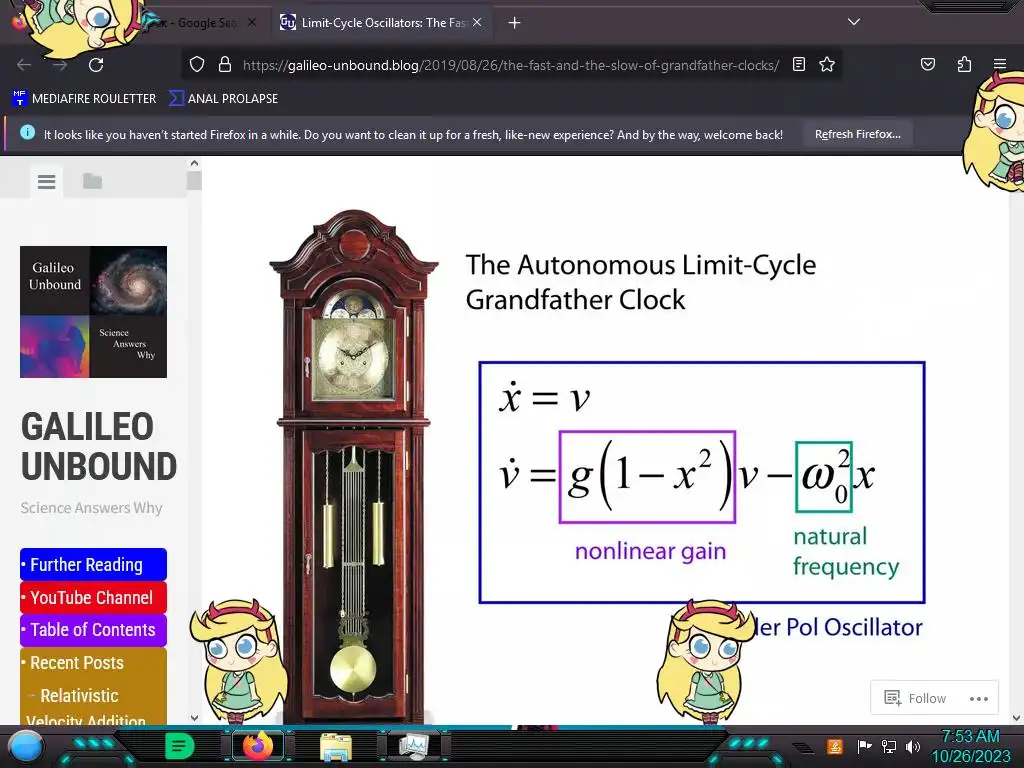Image resolution: width=1024 pixels, height=768 pixels.
Task: Open the Extensions puzzle icon
Action: pyautogui.click(x=964, y=64)
